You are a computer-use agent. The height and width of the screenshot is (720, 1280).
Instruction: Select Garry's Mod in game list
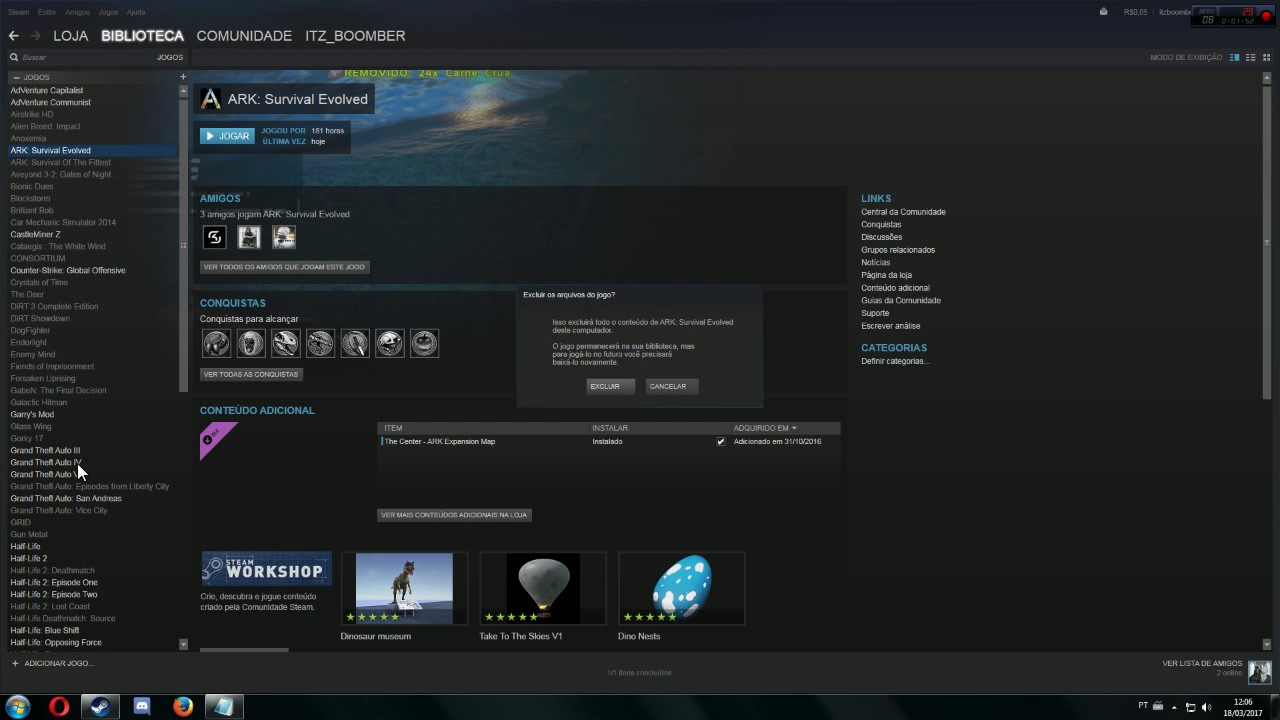[32, 414]
